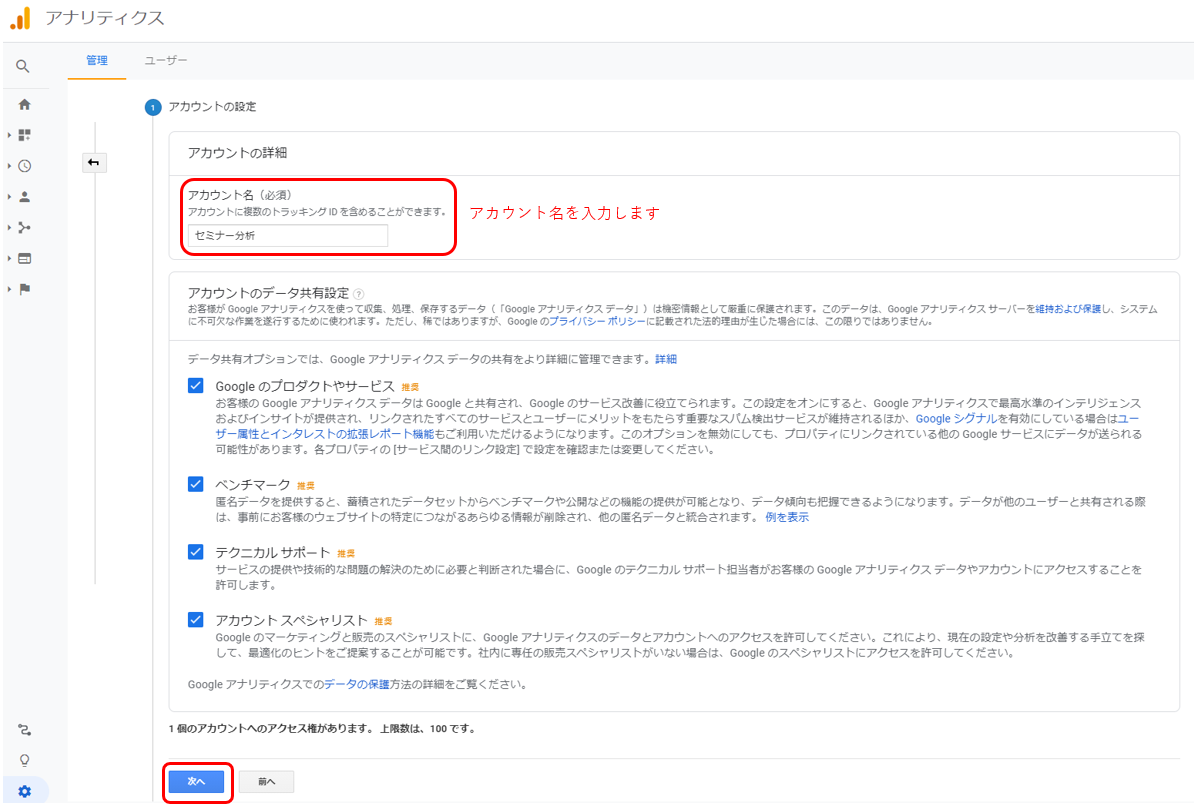Screen dimensions: 1194x809
Task: Click the アカウントの詳細 section title
Action: click(237, 153)
